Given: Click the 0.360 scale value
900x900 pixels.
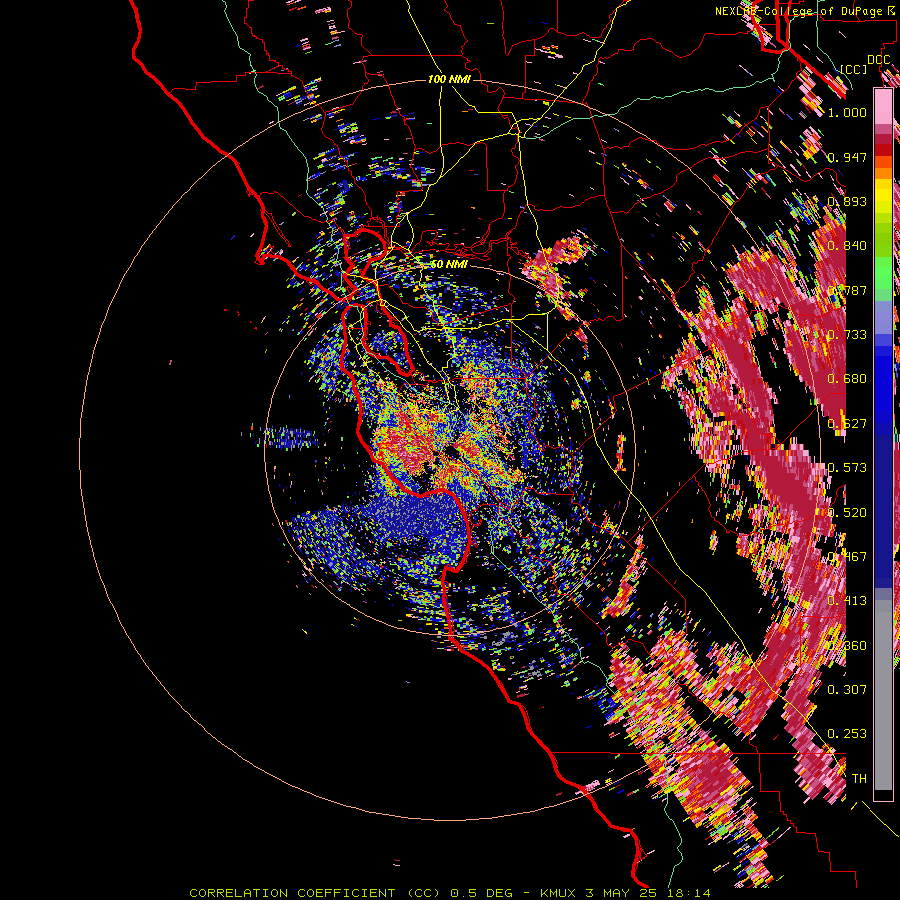Looking at the screenshot, I should (x=847, y=646).
